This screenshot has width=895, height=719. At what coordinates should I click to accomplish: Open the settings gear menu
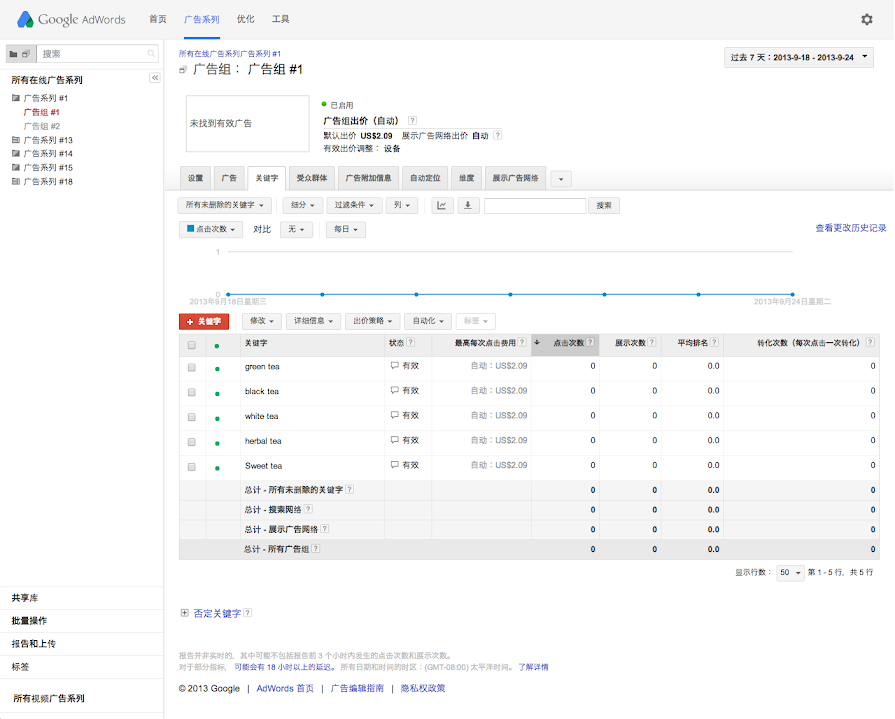coord(866,19)
